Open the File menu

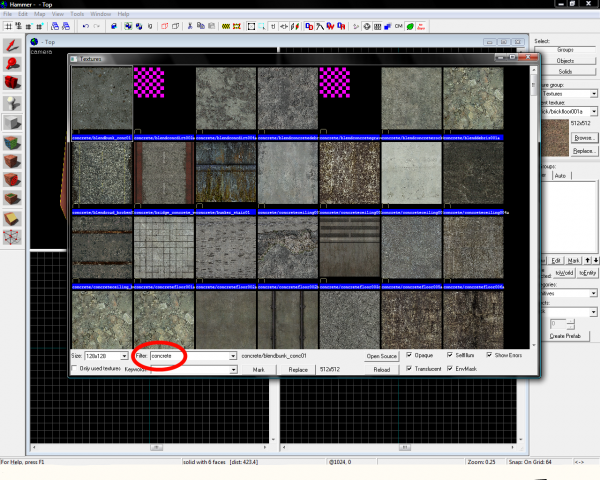7,14
